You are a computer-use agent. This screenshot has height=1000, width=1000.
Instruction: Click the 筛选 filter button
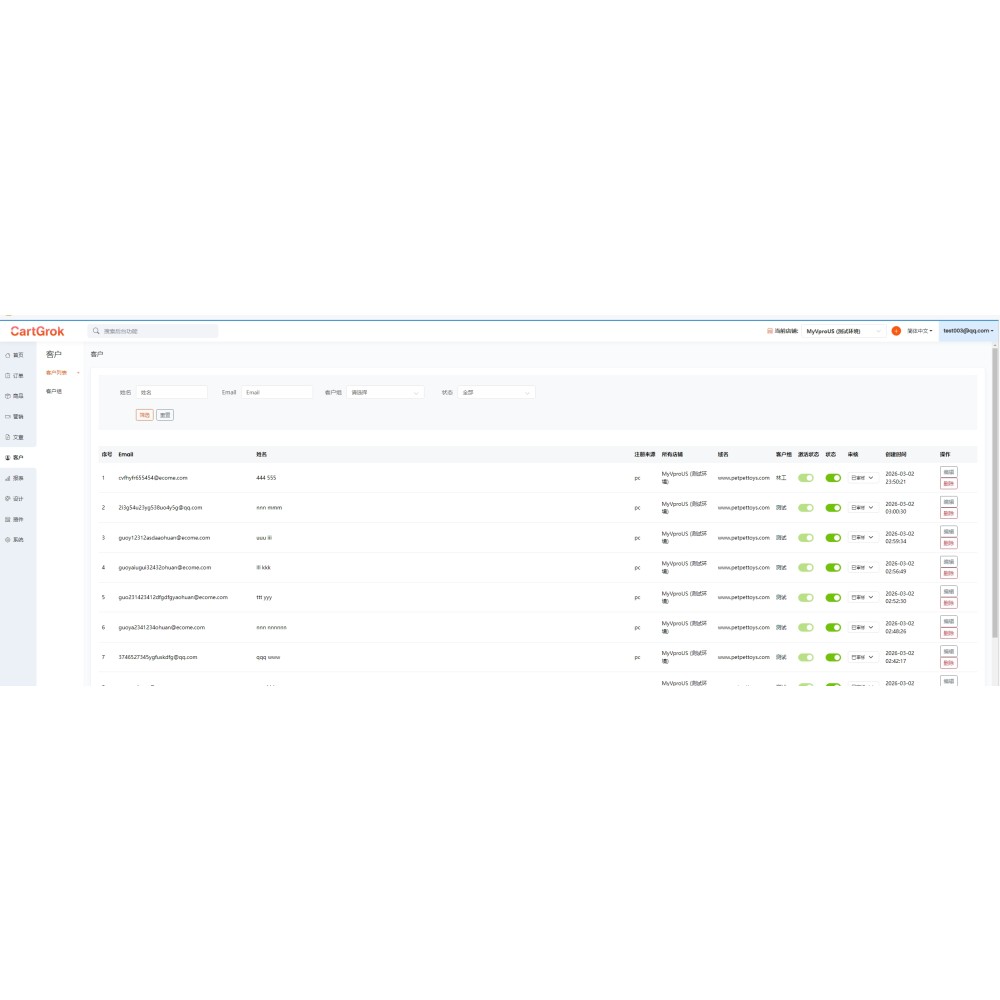click(x=145, y=415)
